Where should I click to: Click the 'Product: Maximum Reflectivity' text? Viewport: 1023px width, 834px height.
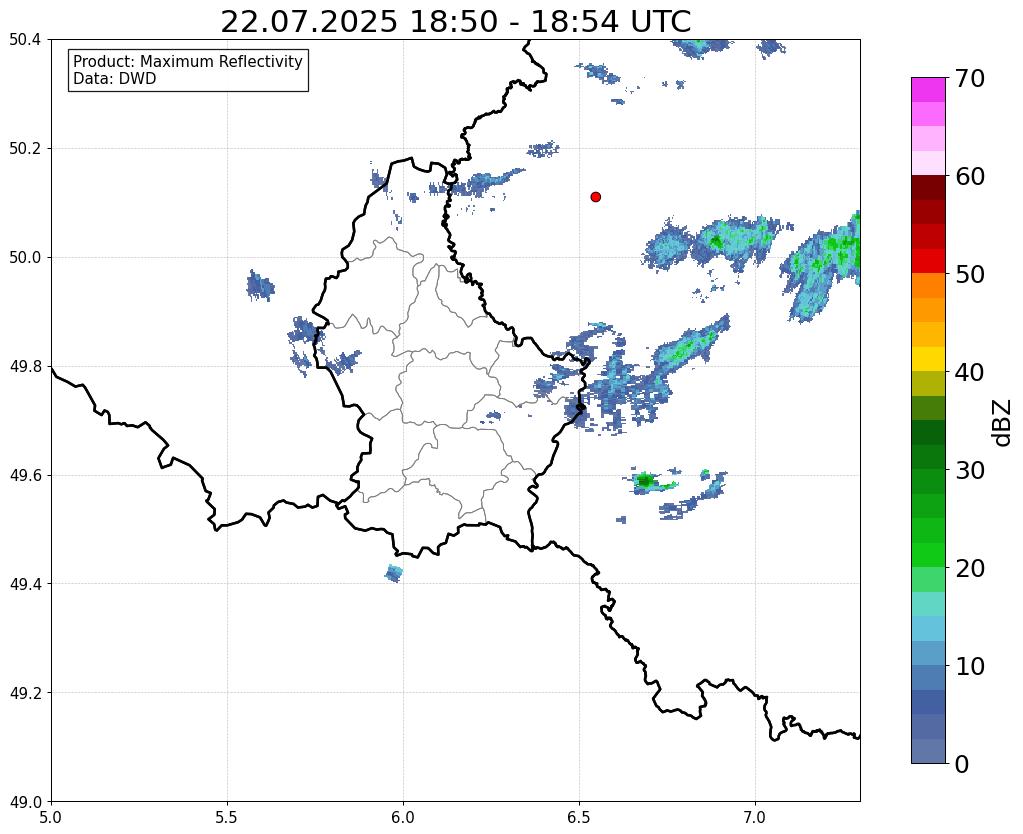[x=188, y=61]
